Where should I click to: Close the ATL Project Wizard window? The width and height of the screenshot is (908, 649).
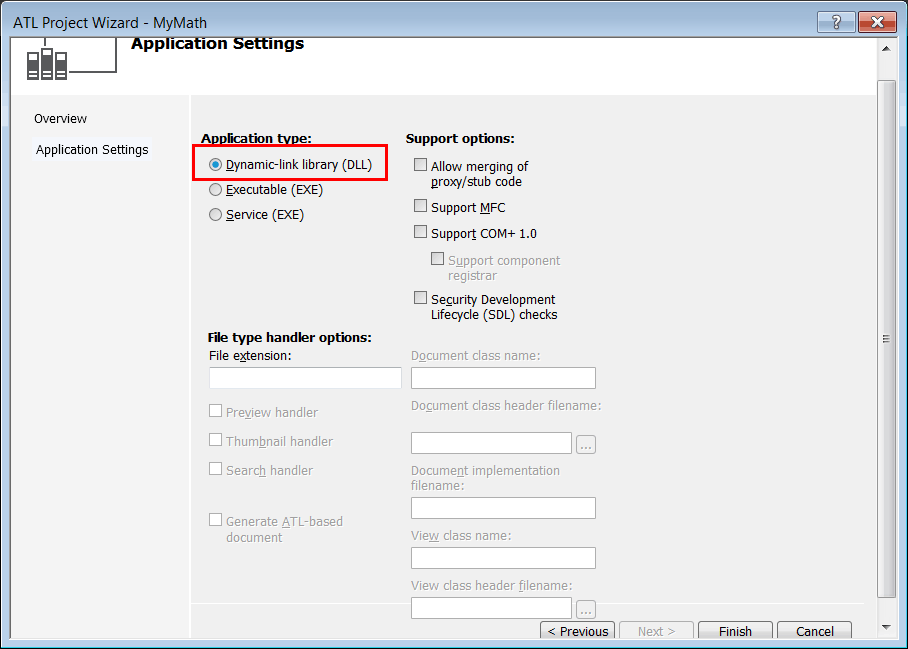877,22
